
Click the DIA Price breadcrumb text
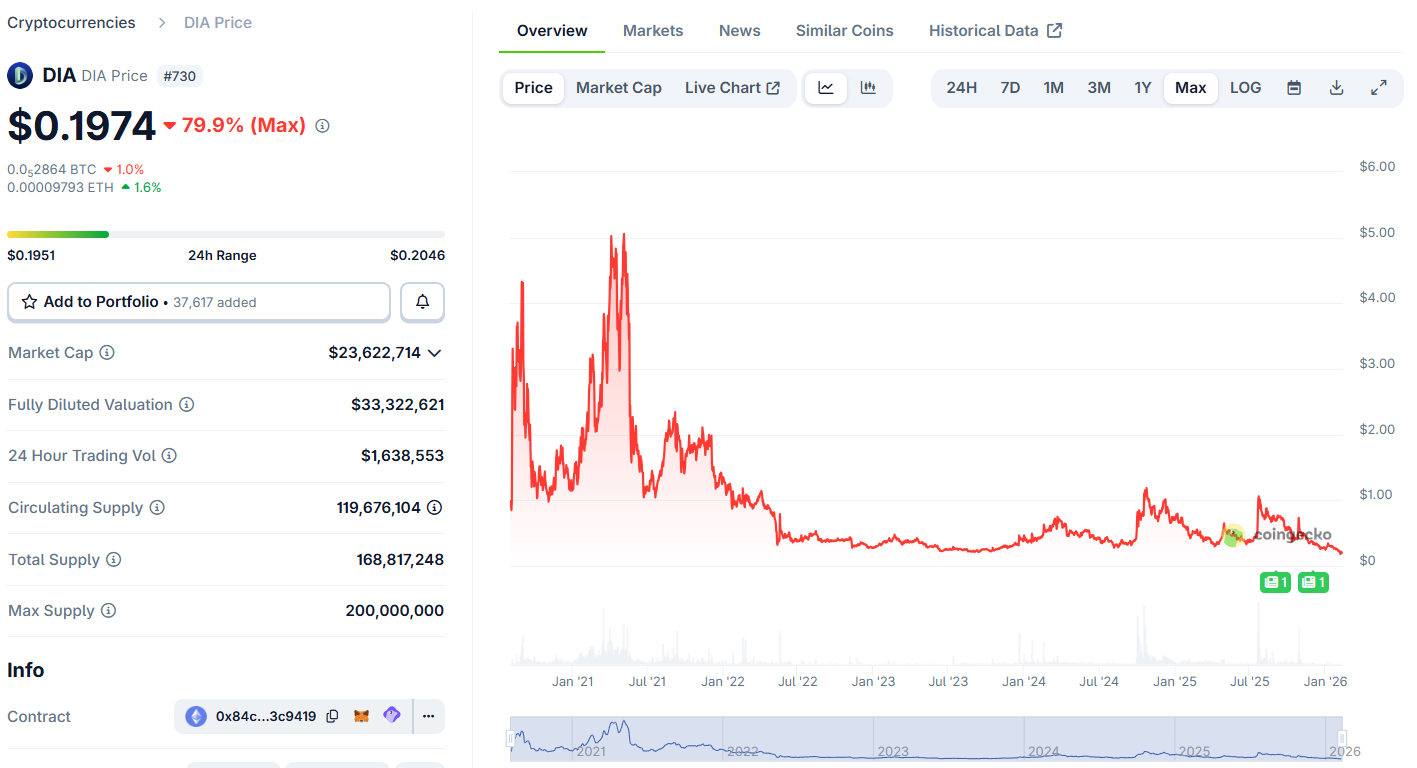[218, 23]
